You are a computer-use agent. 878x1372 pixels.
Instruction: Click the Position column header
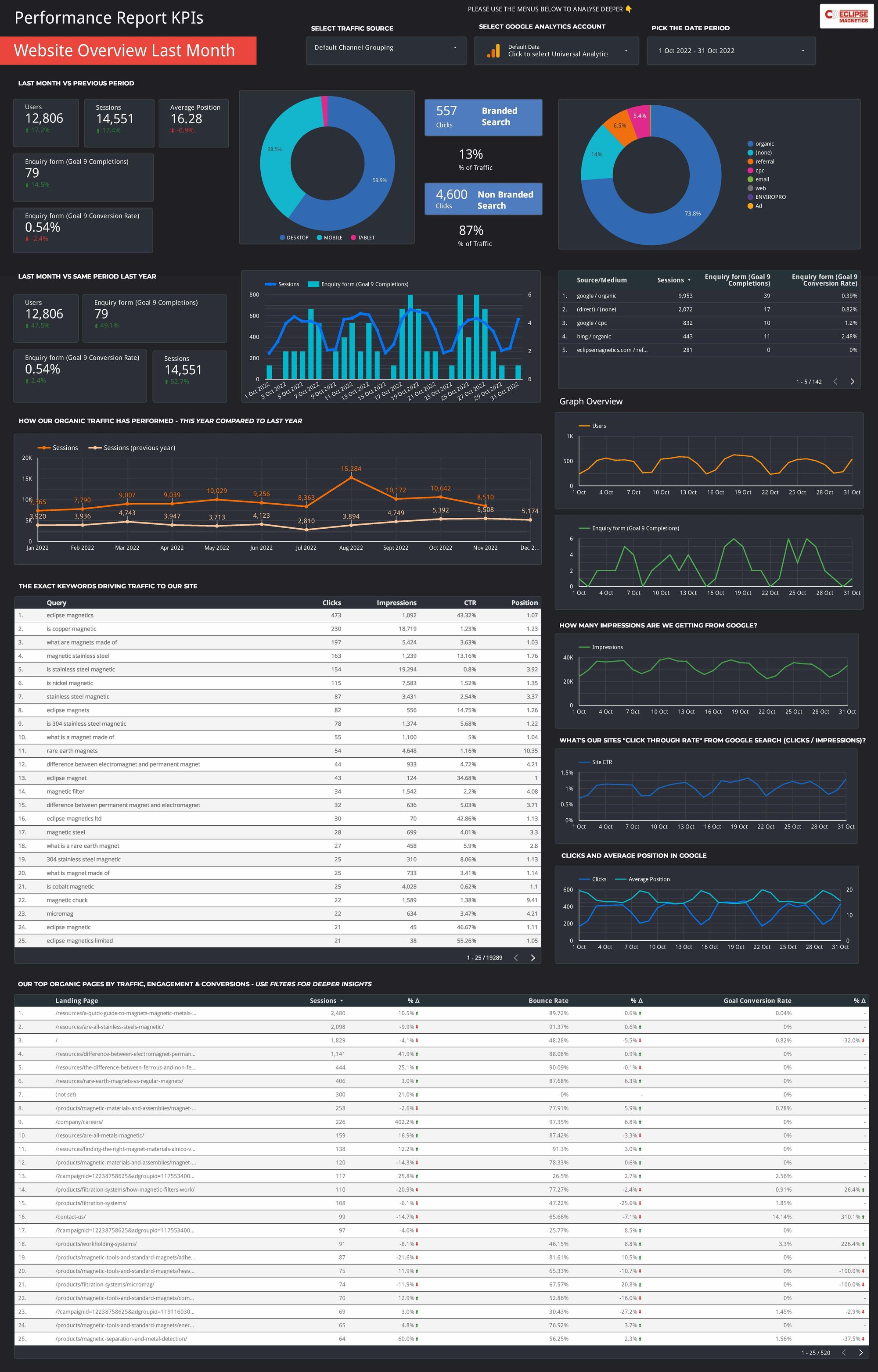tap(525, 603)
